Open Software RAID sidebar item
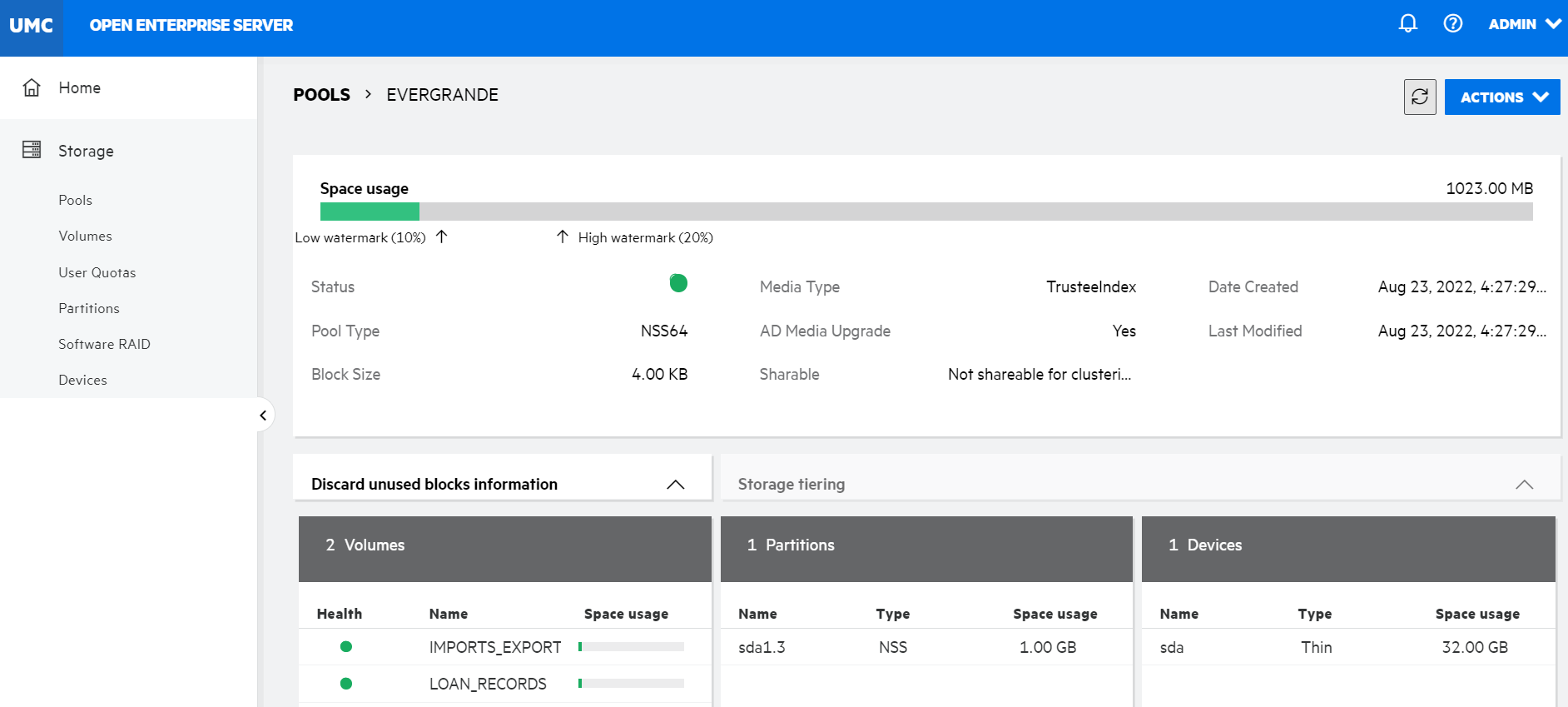1568x707 pixels. pyautogui.click(x=104, y=345)
